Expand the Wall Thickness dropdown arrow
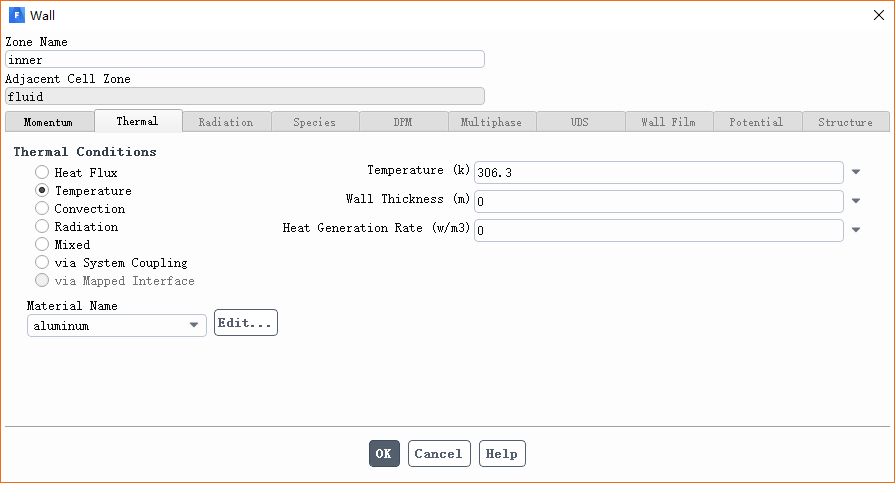 (856, 201)
